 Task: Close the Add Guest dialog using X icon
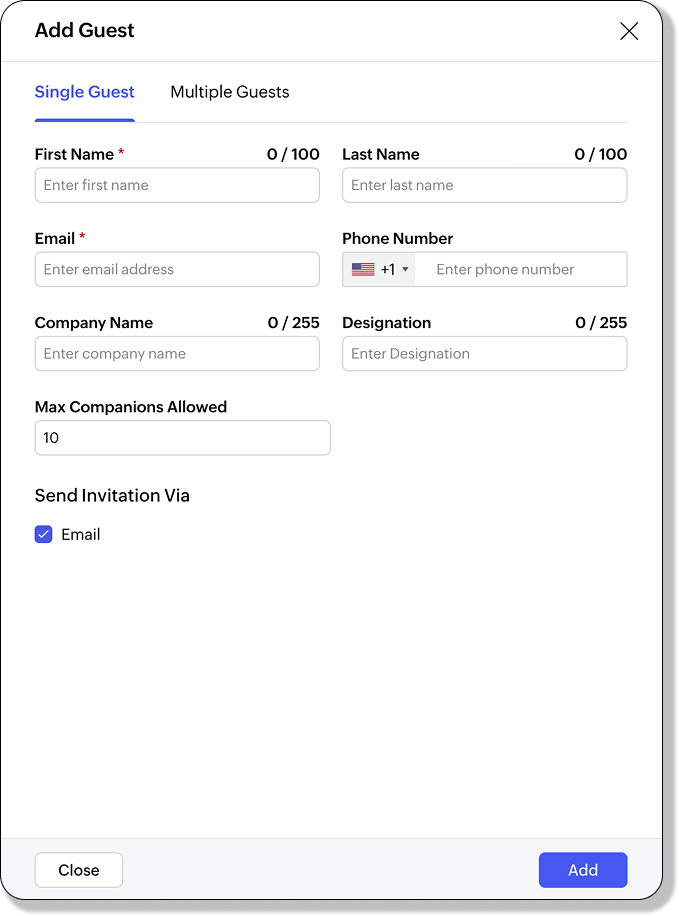(x=629, y=31)
